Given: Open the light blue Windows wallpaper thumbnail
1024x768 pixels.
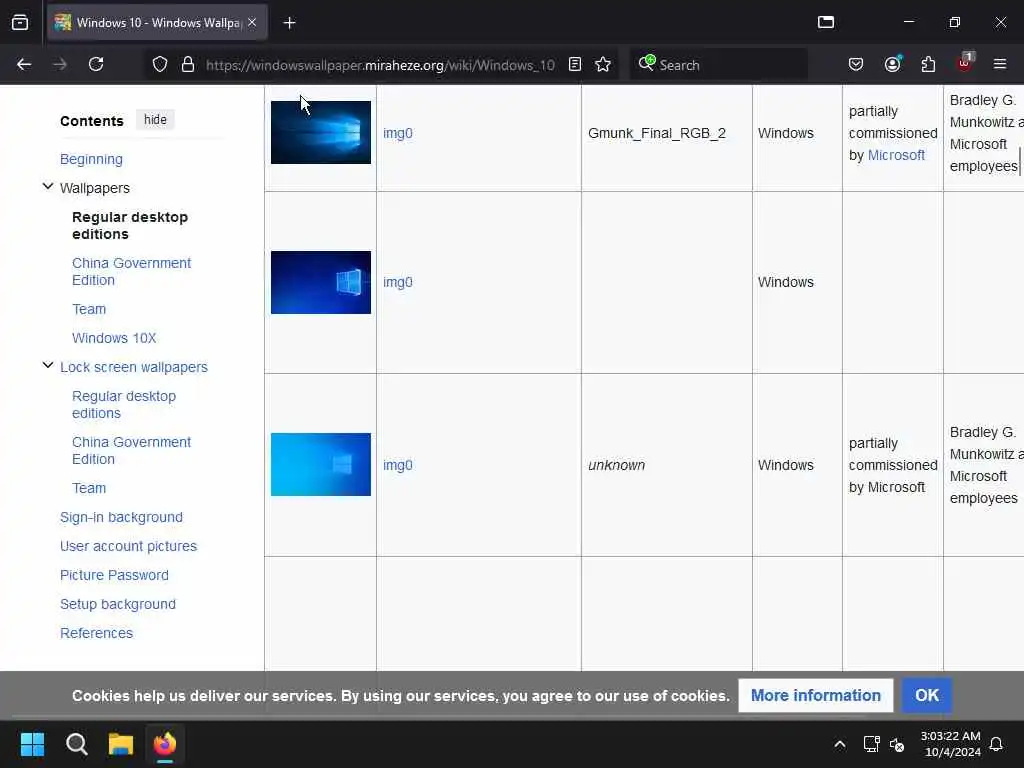Looking at the screenshot, I should click(x=321, y=464).
